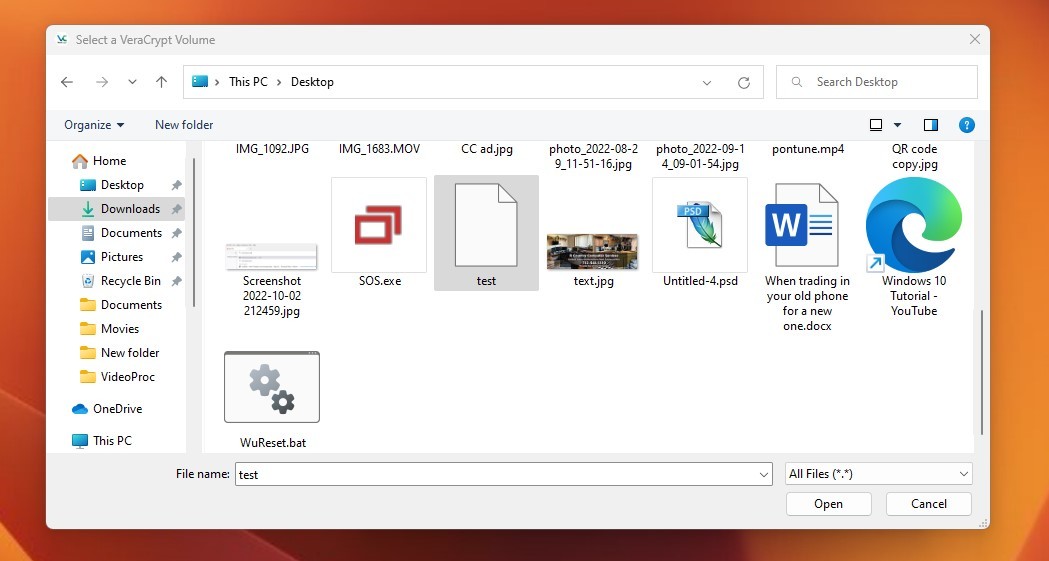The height and width of the screenshot is (561, 1049).
Task: Select the Untitled-4.psd file icon
Action: pos(700,225)
